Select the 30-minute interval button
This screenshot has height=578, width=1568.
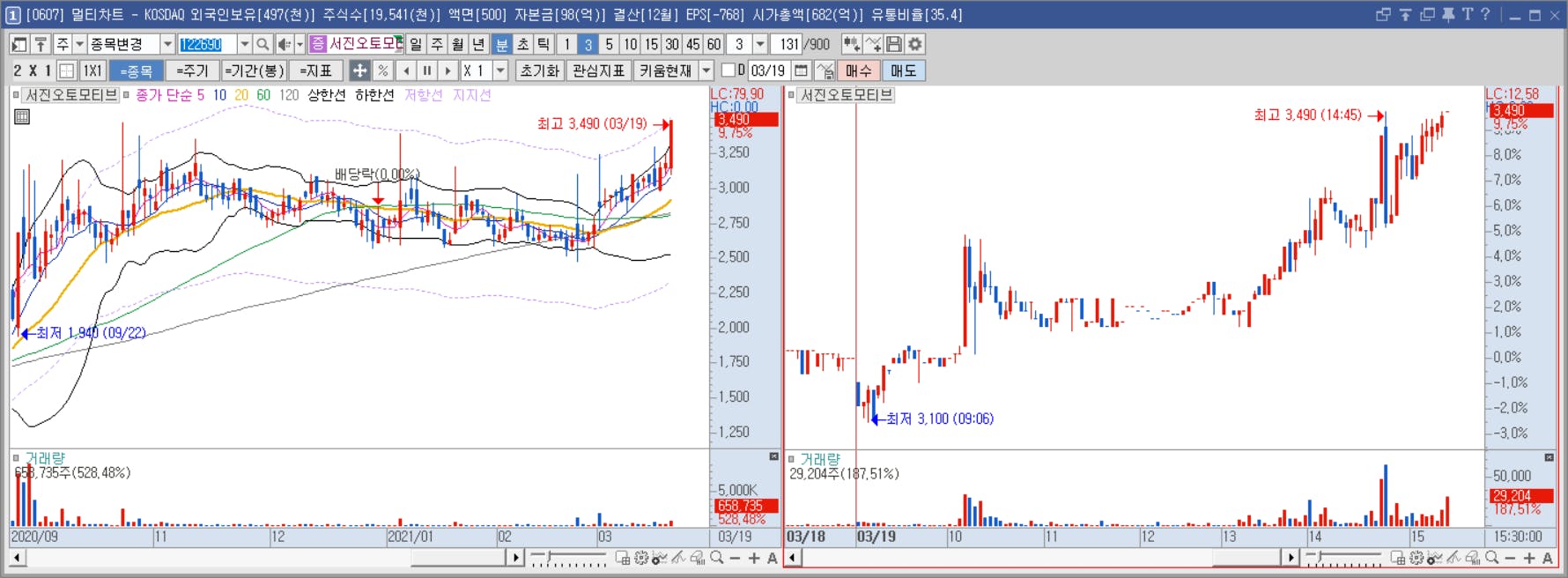pos(672,44)
